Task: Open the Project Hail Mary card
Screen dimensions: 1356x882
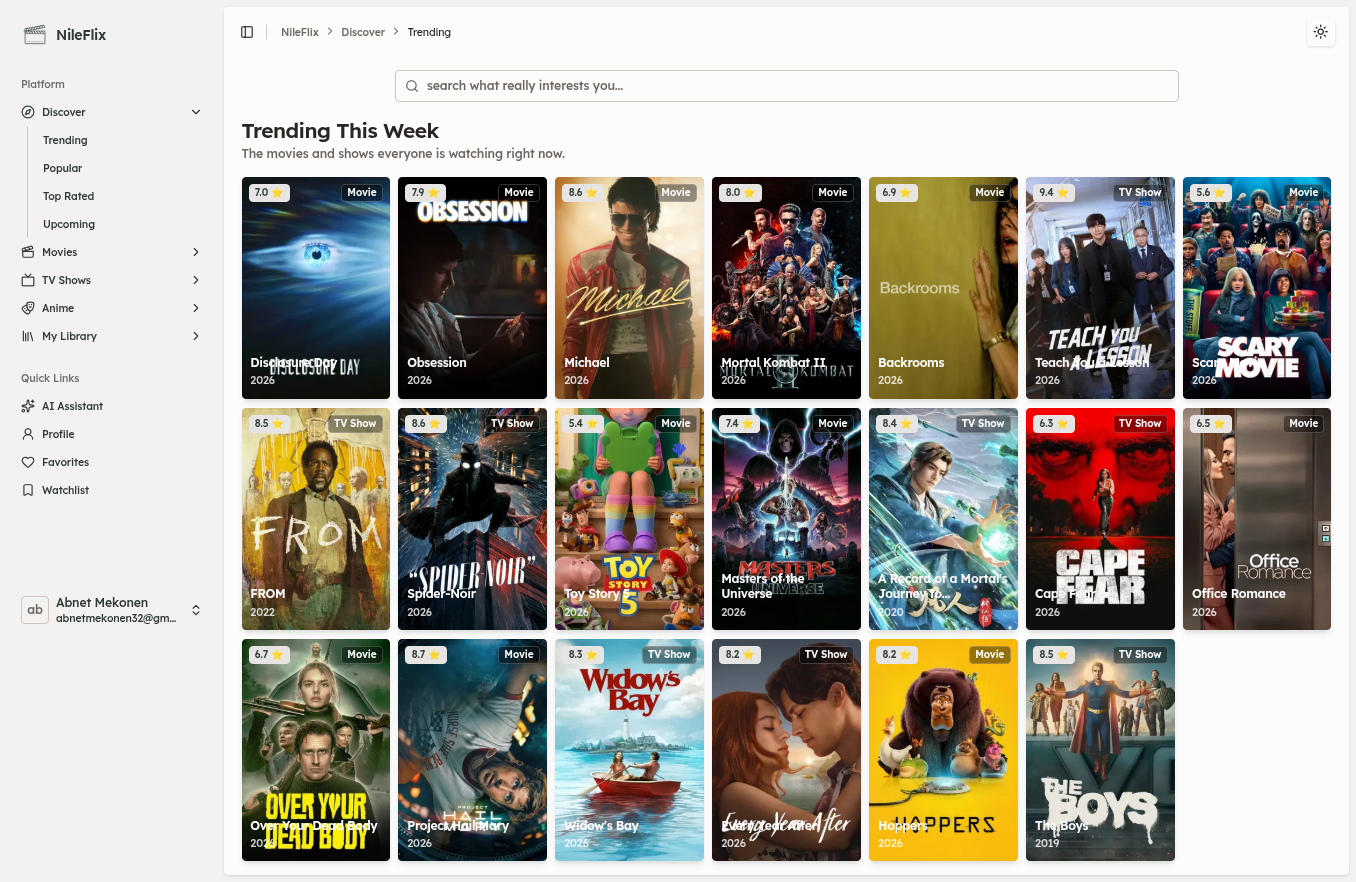Action: tap(472, 750)
